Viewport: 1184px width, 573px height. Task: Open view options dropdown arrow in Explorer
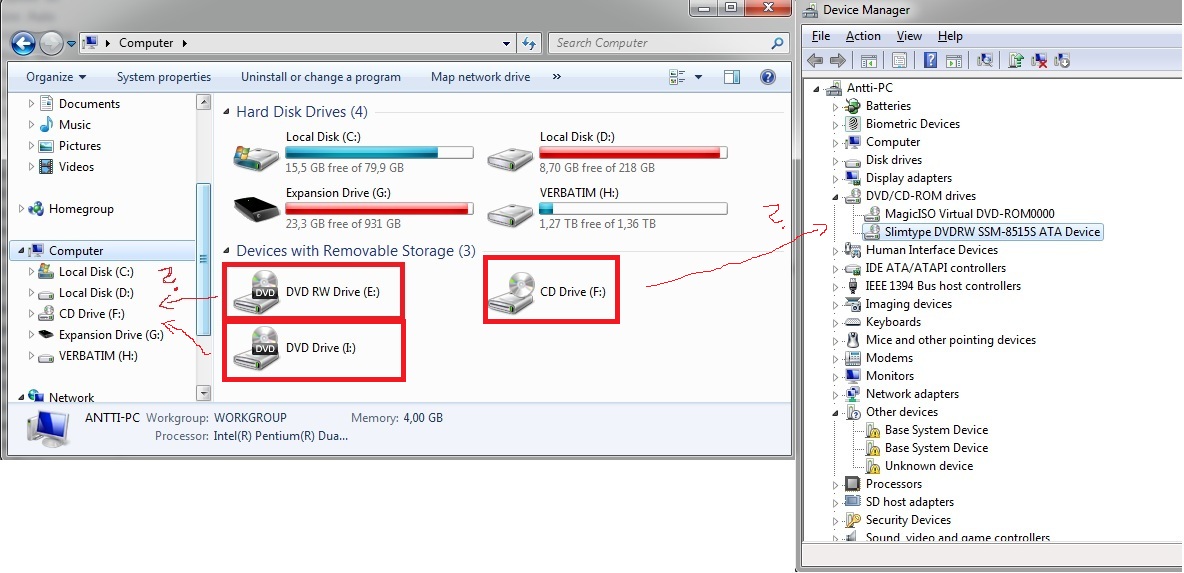point(698,77)
